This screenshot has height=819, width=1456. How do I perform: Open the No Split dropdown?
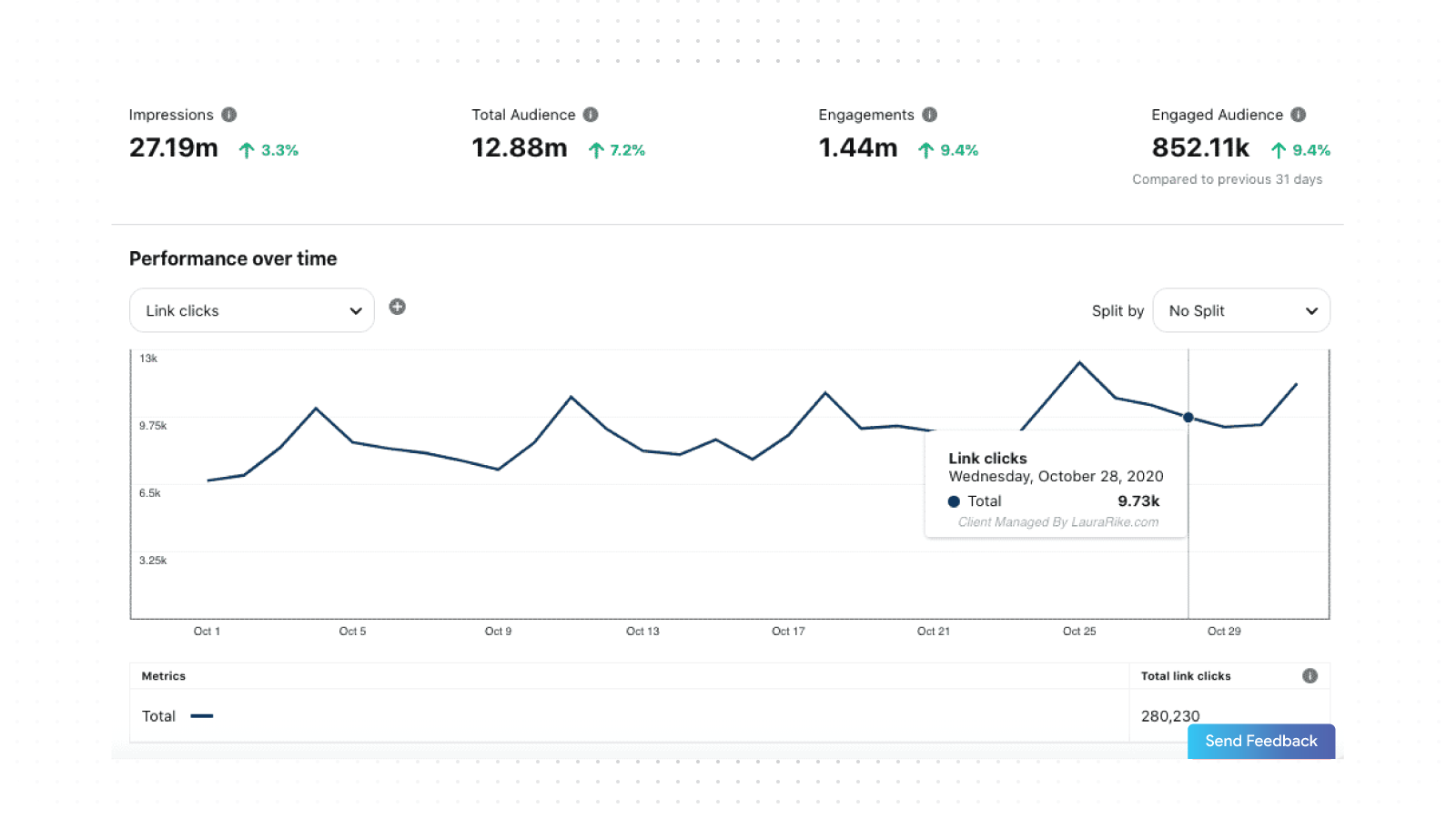click(1241, 310)
